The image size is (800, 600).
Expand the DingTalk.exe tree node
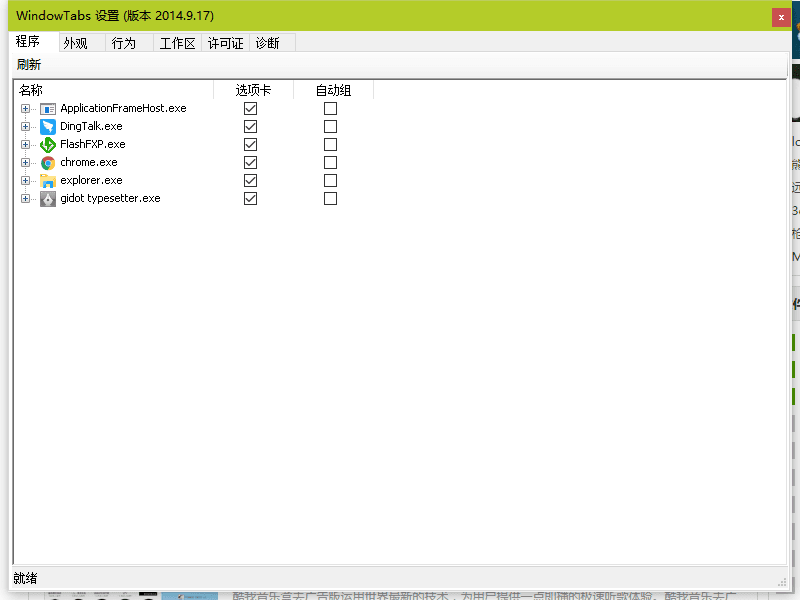25,126
